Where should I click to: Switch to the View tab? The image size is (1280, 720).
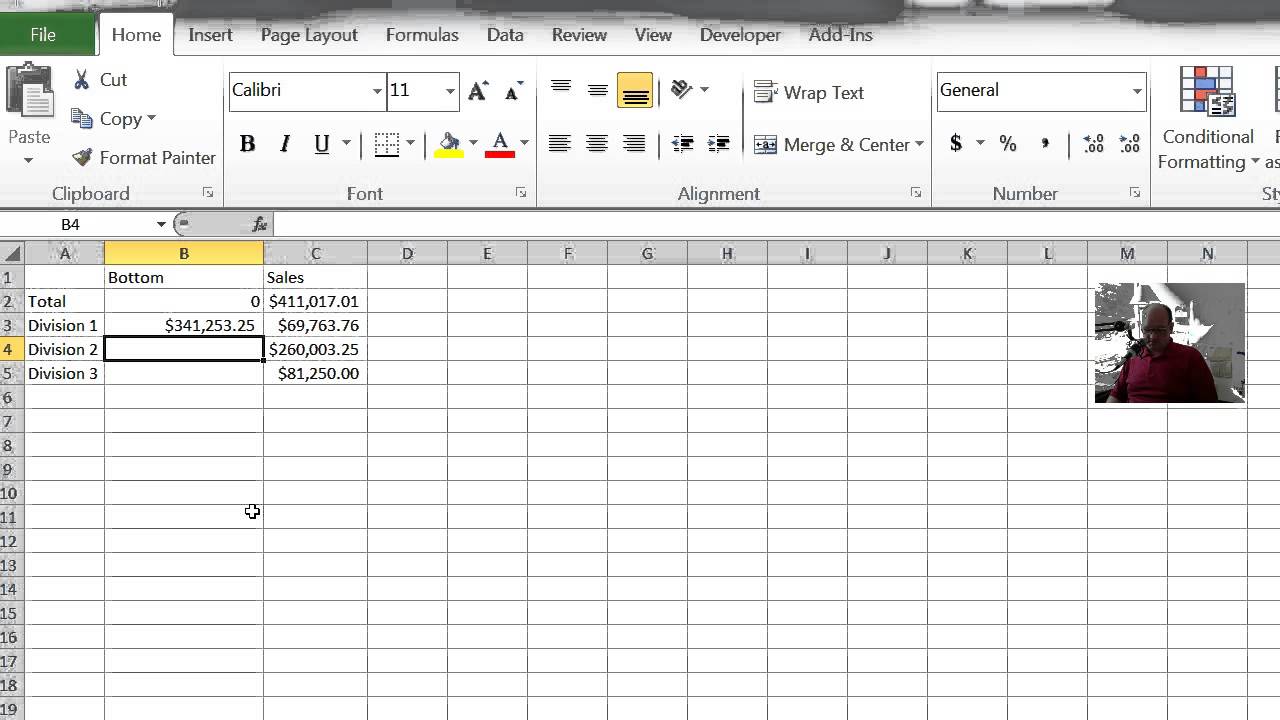click(x=653, y=35)
